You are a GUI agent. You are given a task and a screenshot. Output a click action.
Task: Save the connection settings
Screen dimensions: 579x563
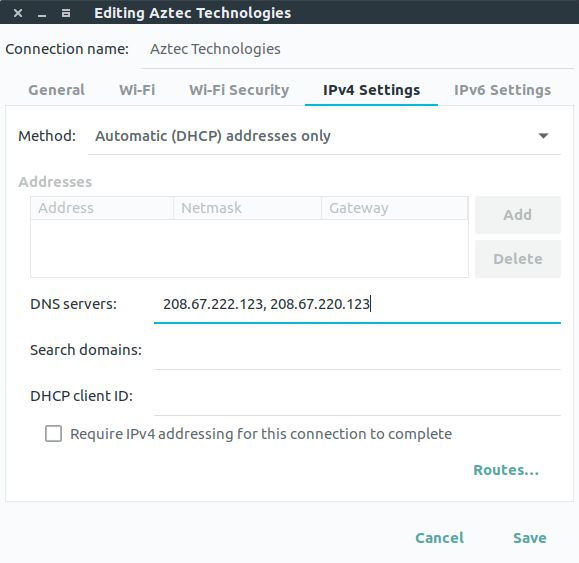pyautogui.click(x=530, y=538)
